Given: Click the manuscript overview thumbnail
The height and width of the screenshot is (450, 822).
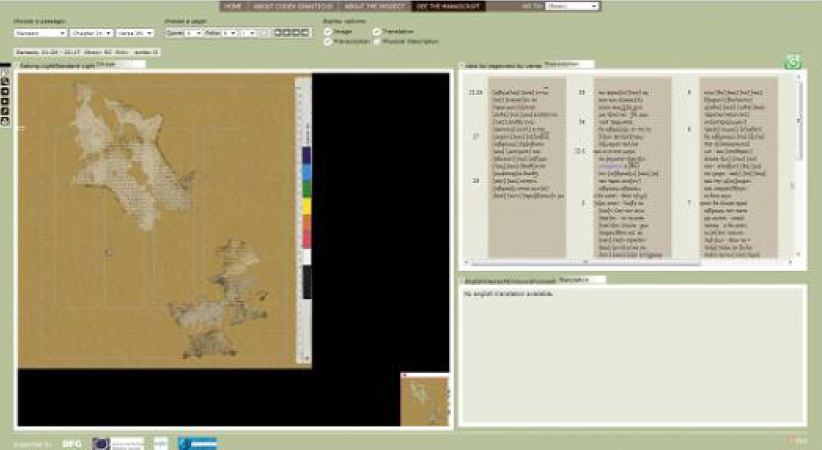Looking at the screenshot, I should click(426, 399).
